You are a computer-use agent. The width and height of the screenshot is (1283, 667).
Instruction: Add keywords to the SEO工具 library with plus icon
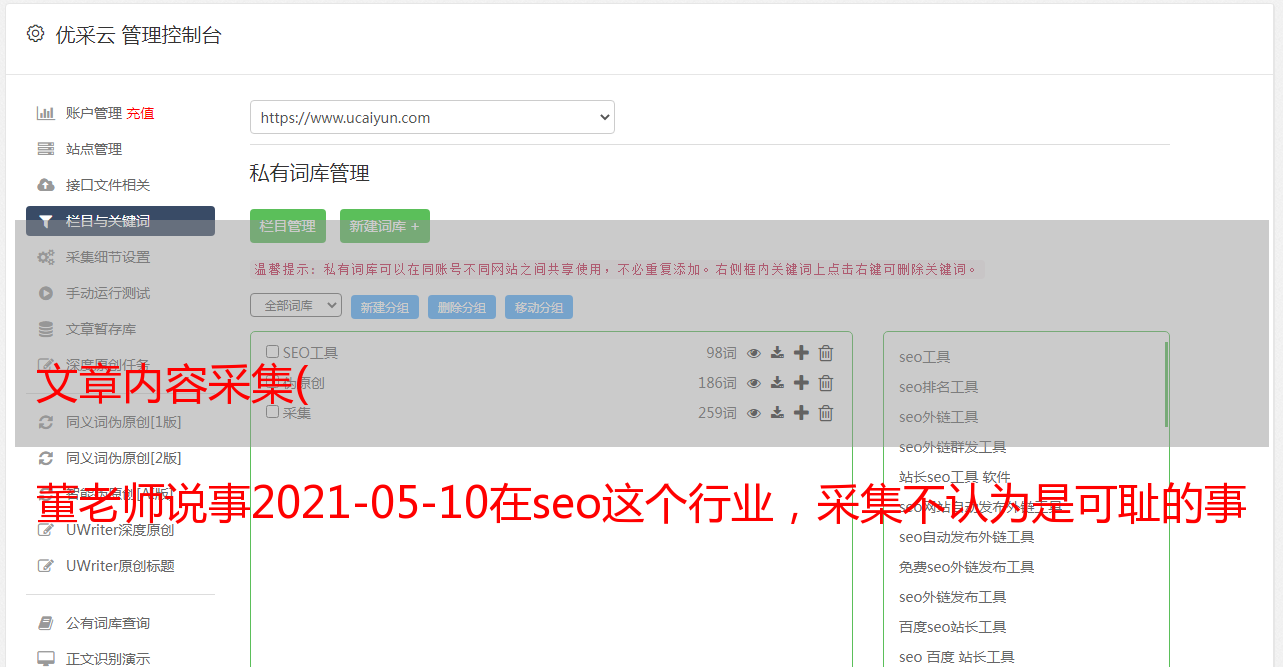coord(801,353)
